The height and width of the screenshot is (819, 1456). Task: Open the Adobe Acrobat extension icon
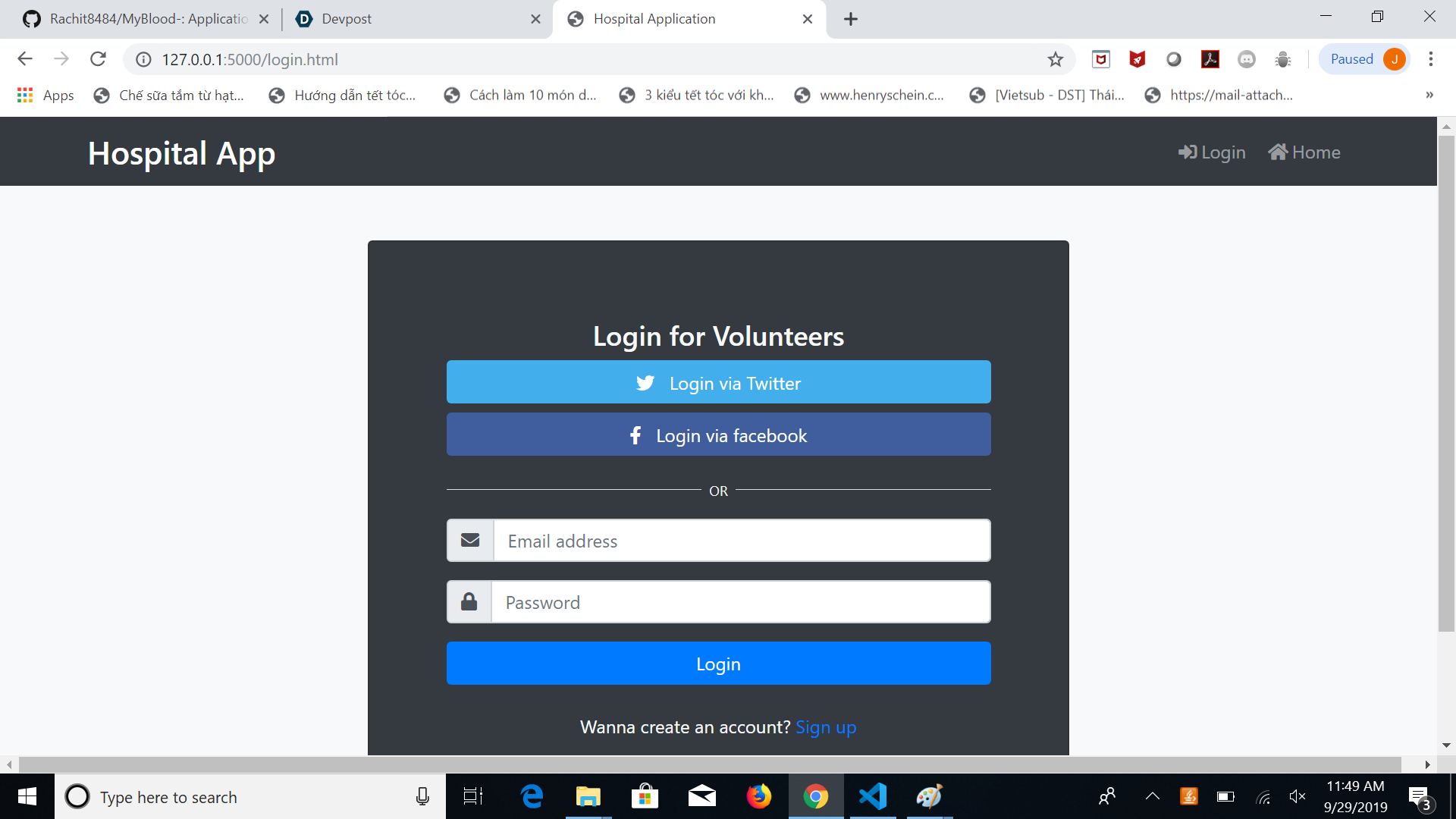tap(1210, 59)
